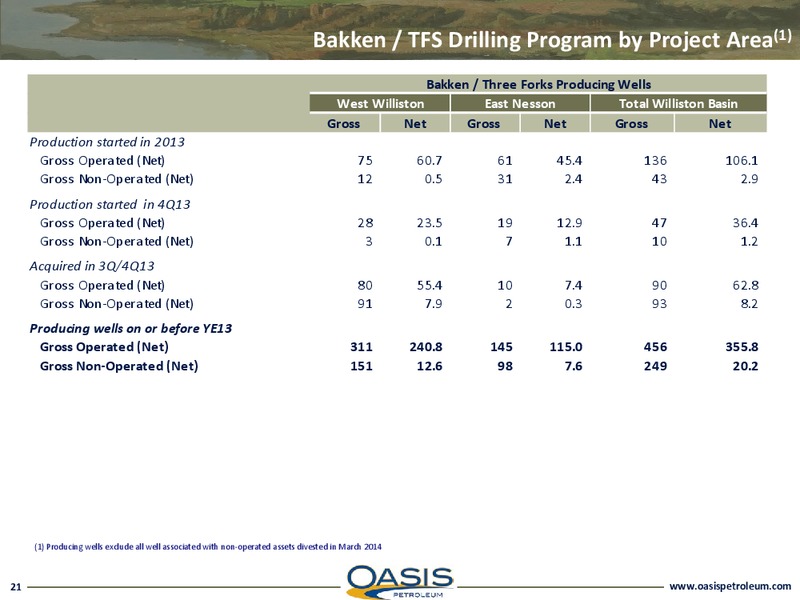
Task: Select the bold value 12.6
Action: tap(430, 366)
